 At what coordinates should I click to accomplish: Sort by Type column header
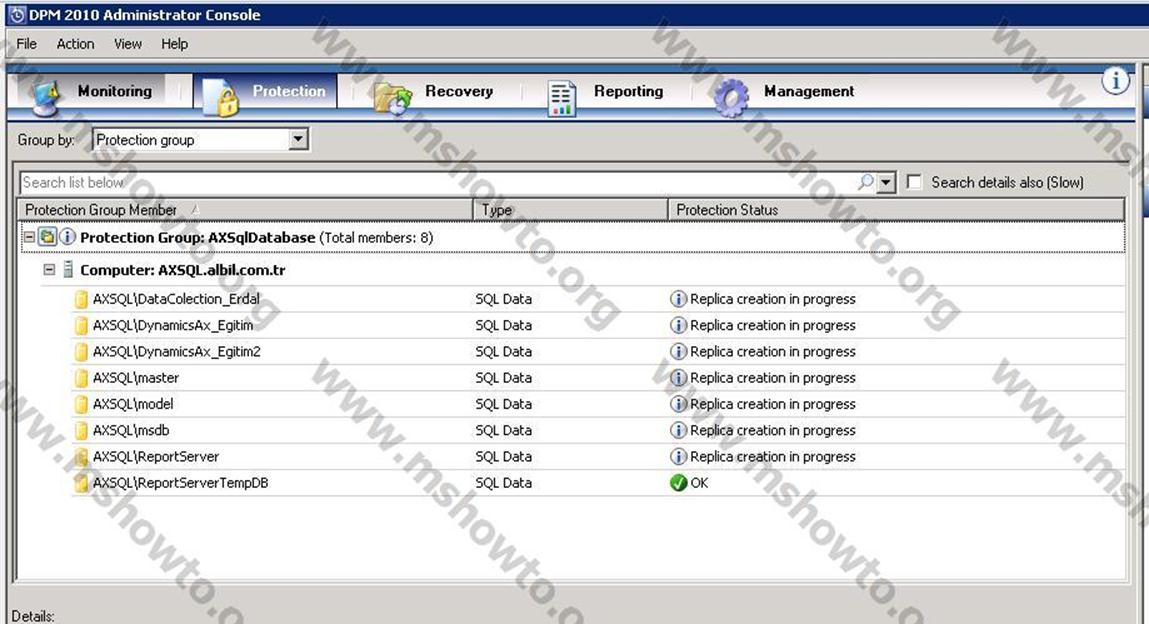pos(571,209)
